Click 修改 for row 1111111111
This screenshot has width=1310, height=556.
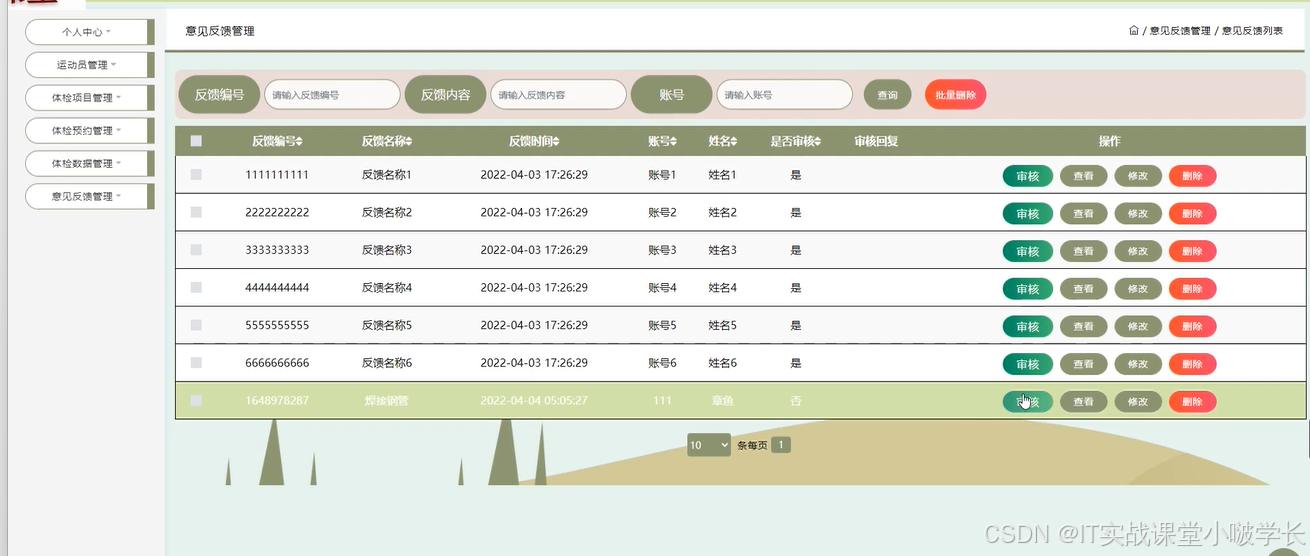coord(1138,176)
